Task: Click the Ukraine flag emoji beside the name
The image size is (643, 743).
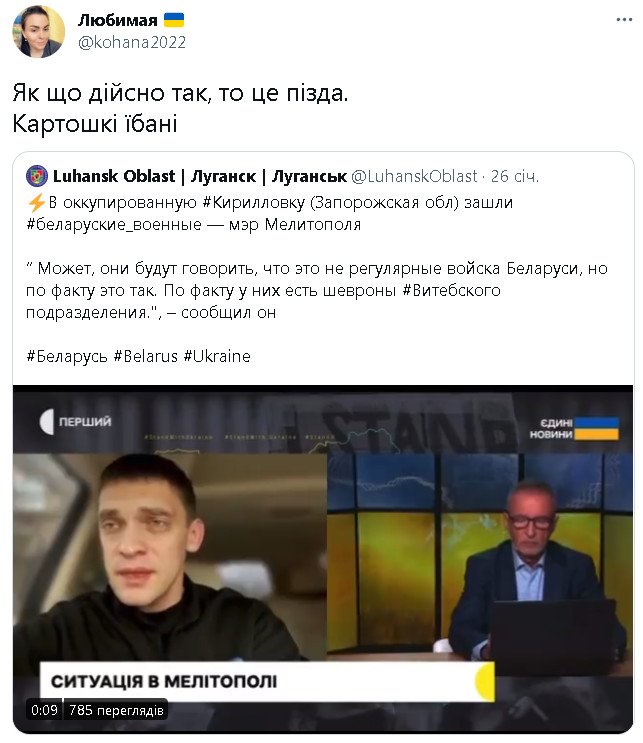Action: [x=174, y=20]
